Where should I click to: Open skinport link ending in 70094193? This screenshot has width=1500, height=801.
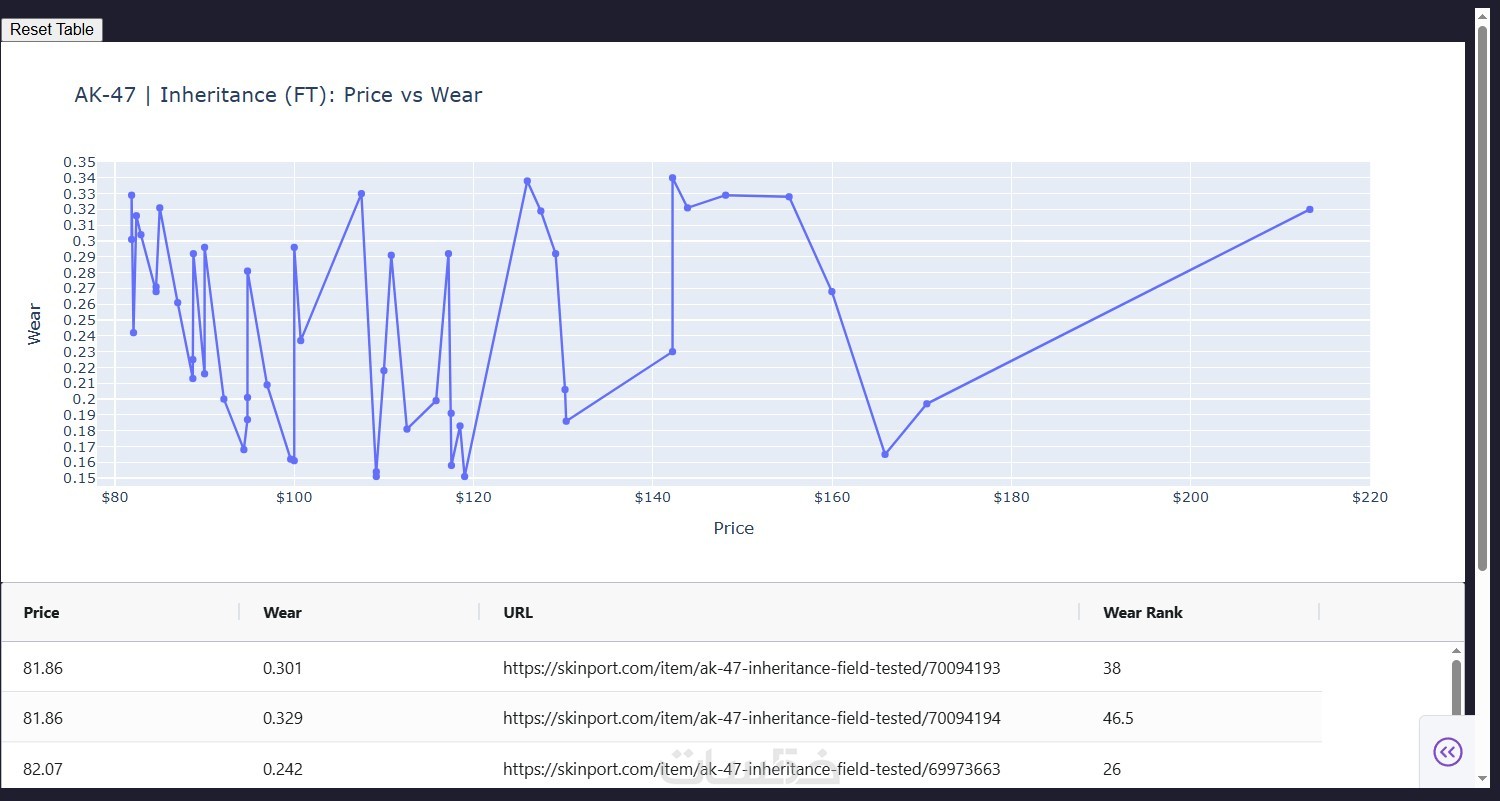pos(751,668)
